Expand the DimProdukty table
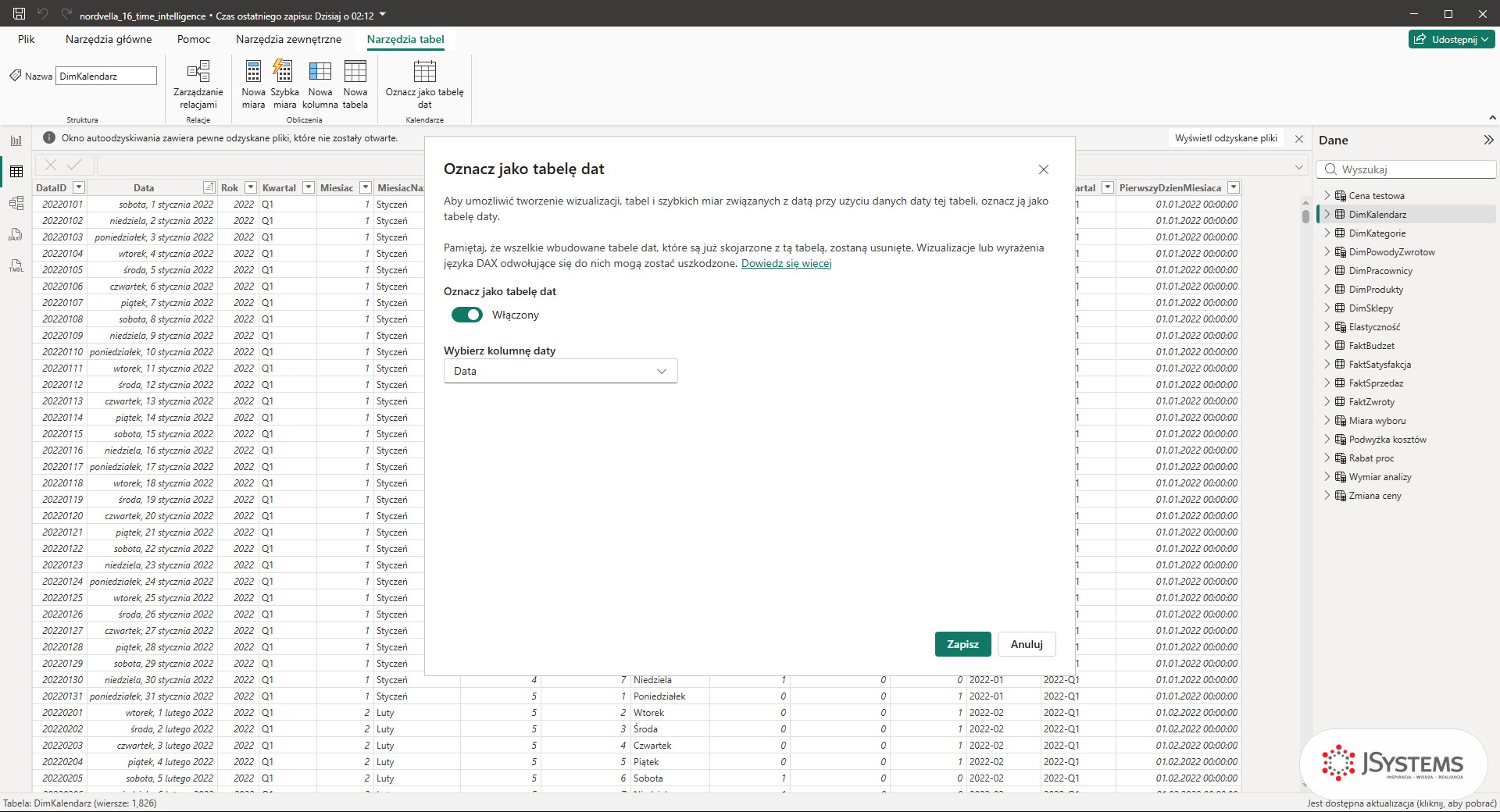The width and height of the screenshot is (1500, 812). (1327, 289)
